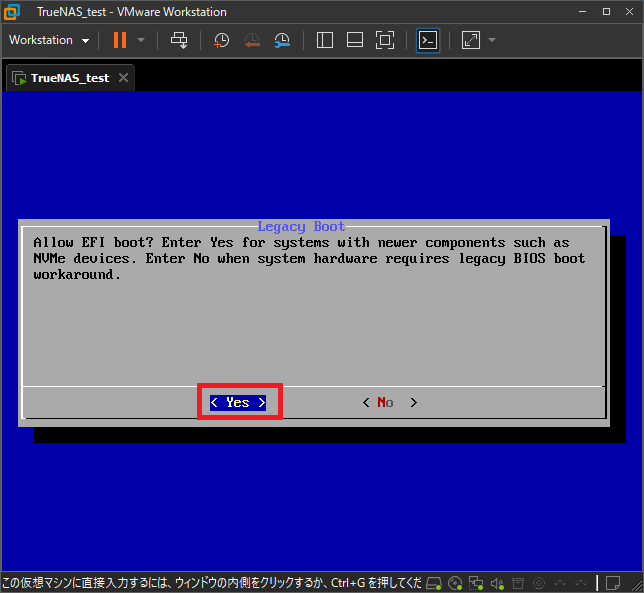Image resolution: width=644 pixels, height=593 pixels.
Task: Take a snapshot of the VM
Action: tap(221, 40)
